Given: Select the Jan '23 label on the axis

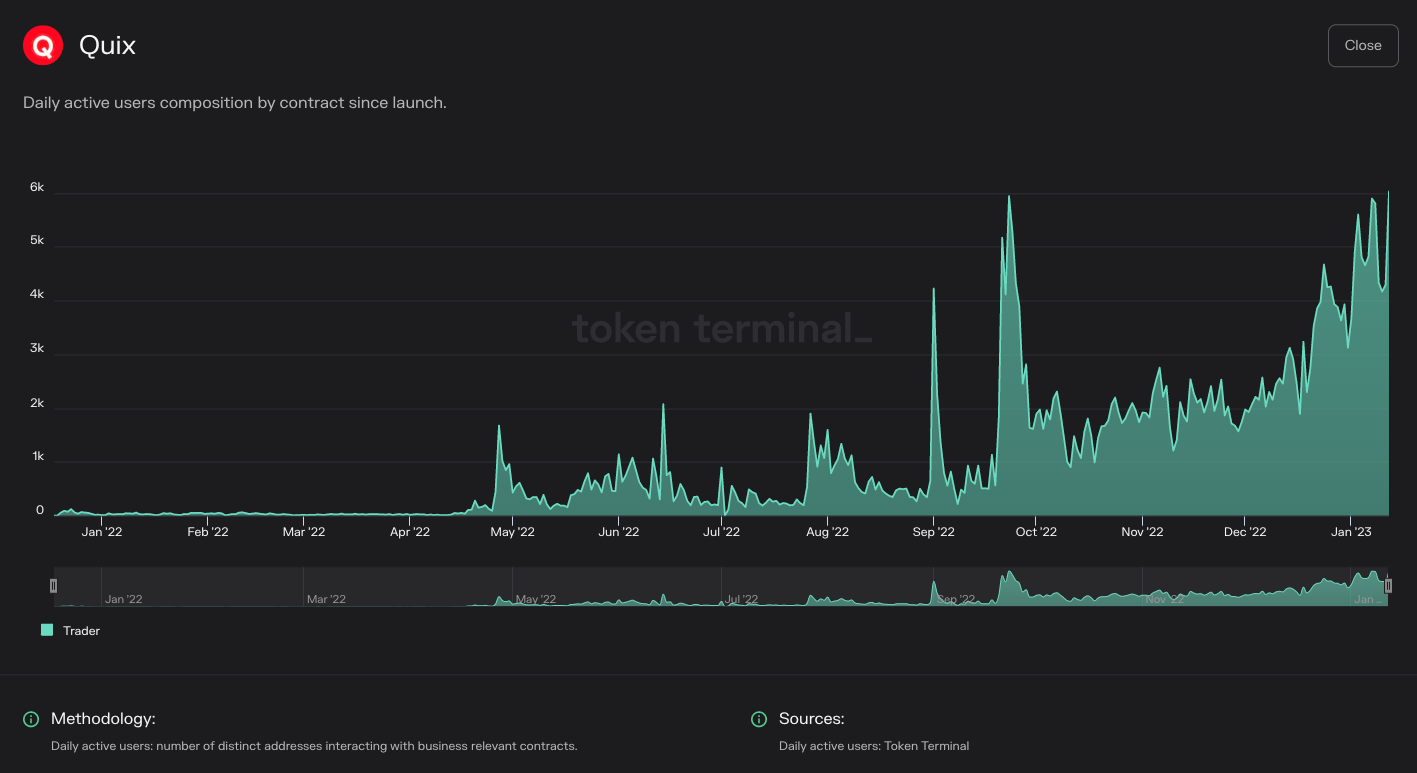Looking at the screenshot, I should 1352,531.
